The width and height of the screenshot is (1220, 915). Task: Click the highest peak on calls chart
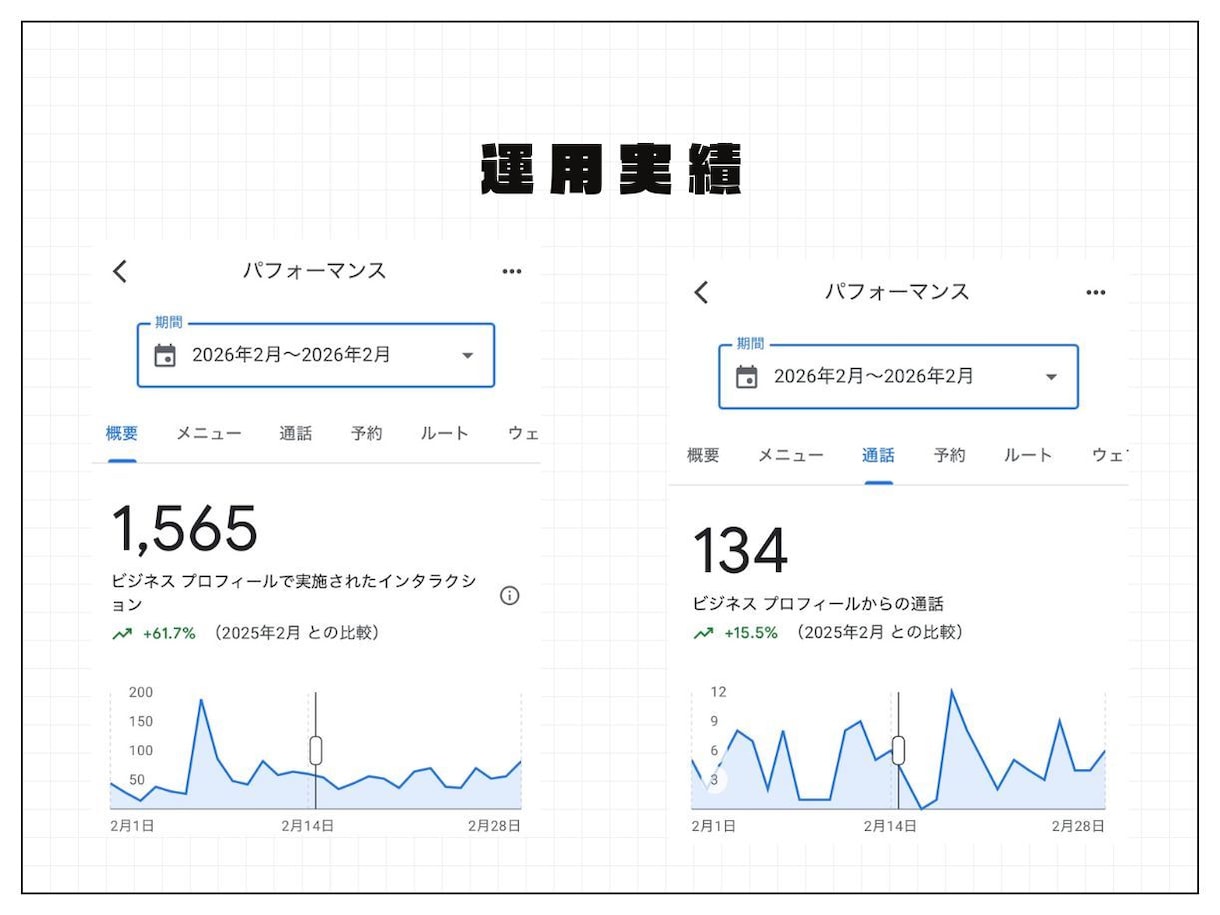point(951,691)
